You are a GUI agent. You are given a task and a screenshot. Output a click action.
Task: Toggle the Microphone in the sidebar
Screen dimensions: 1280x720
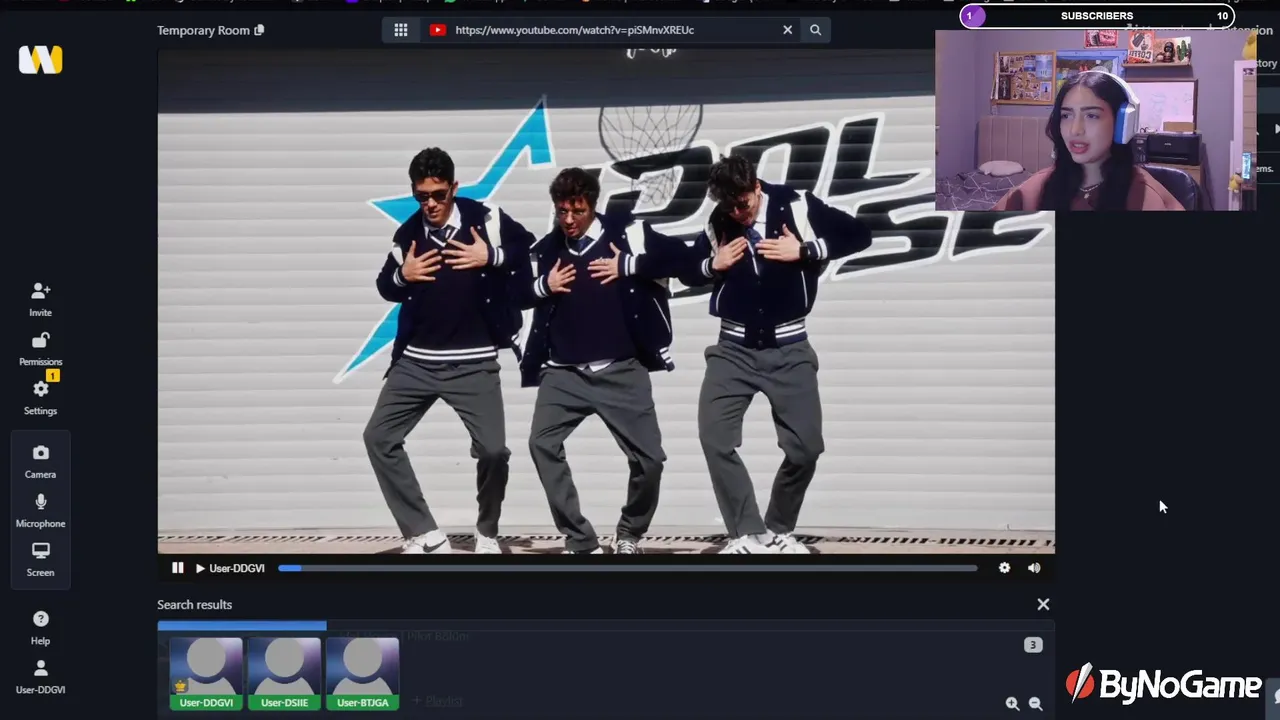pyautogui.click(x=40, y=511)
